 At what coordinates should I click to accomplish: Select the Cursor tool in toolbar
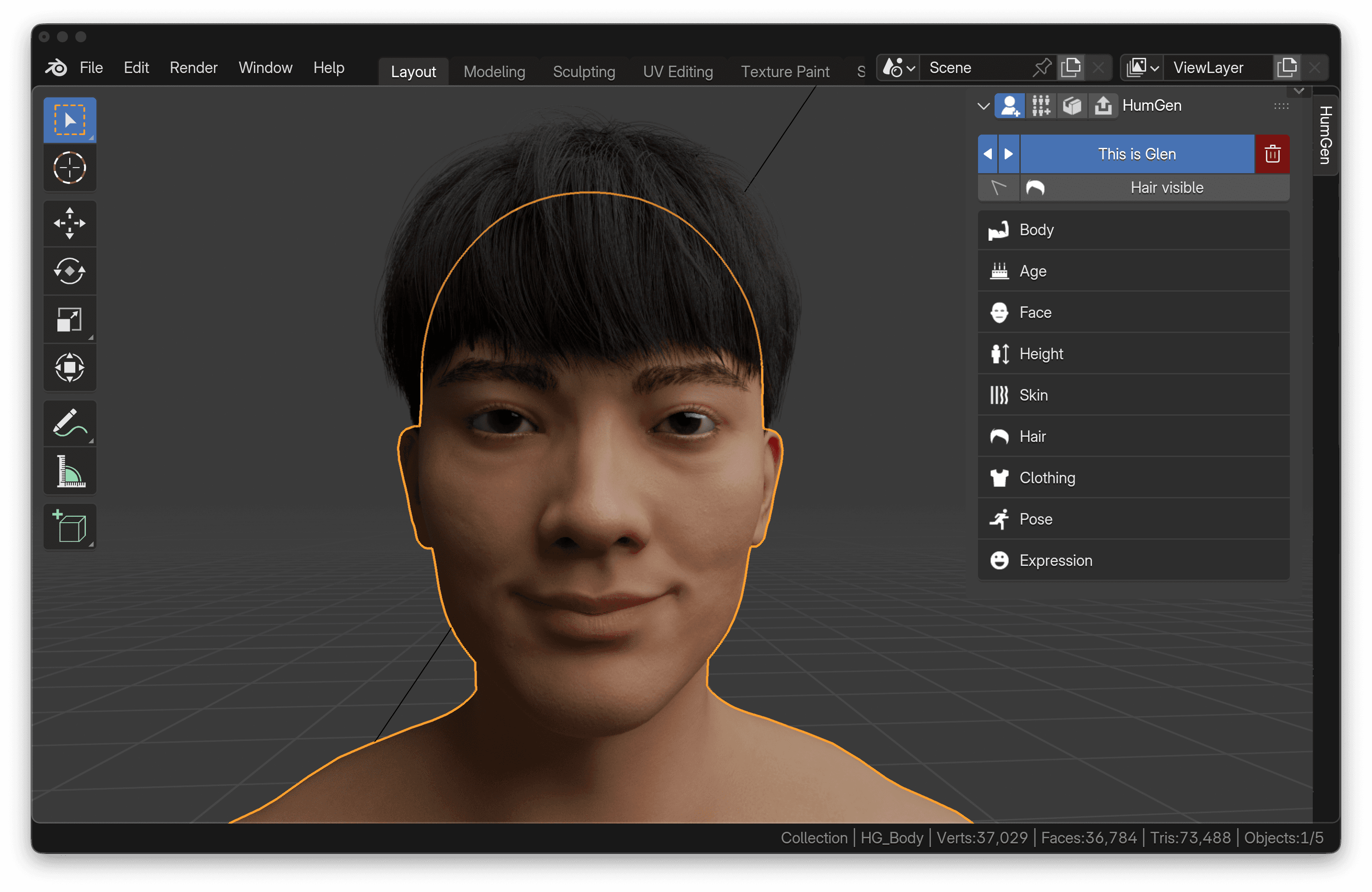70,168
